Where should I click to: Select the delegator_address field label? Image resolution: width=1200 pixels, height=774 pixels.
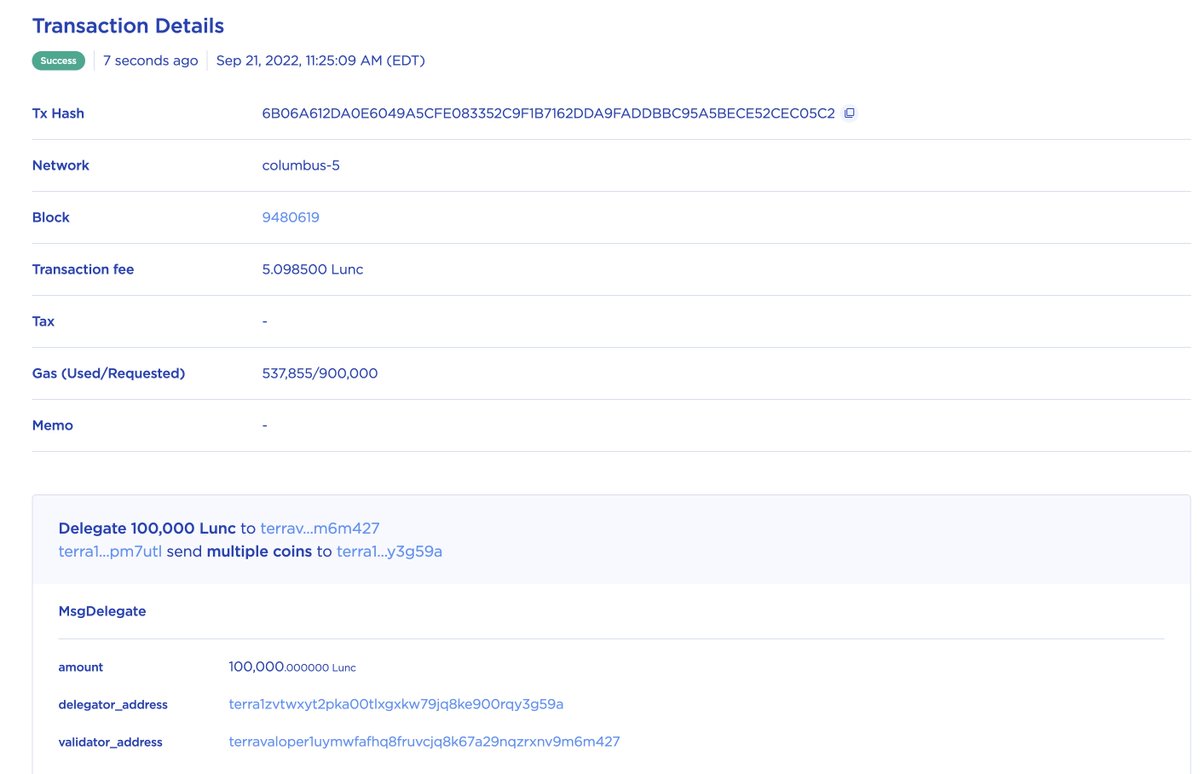pos(113,705)
